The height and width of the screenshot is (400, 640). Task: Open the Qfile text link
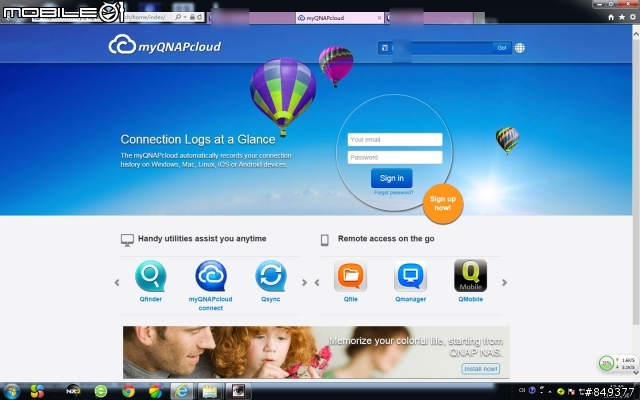click(350, 299)
